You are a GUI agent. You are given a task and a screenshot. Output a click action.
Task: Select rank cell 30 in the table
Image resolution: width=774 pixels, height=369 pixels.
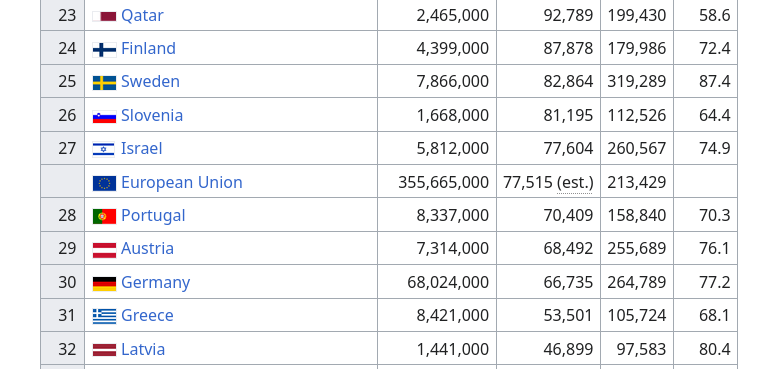pos(63,282)
